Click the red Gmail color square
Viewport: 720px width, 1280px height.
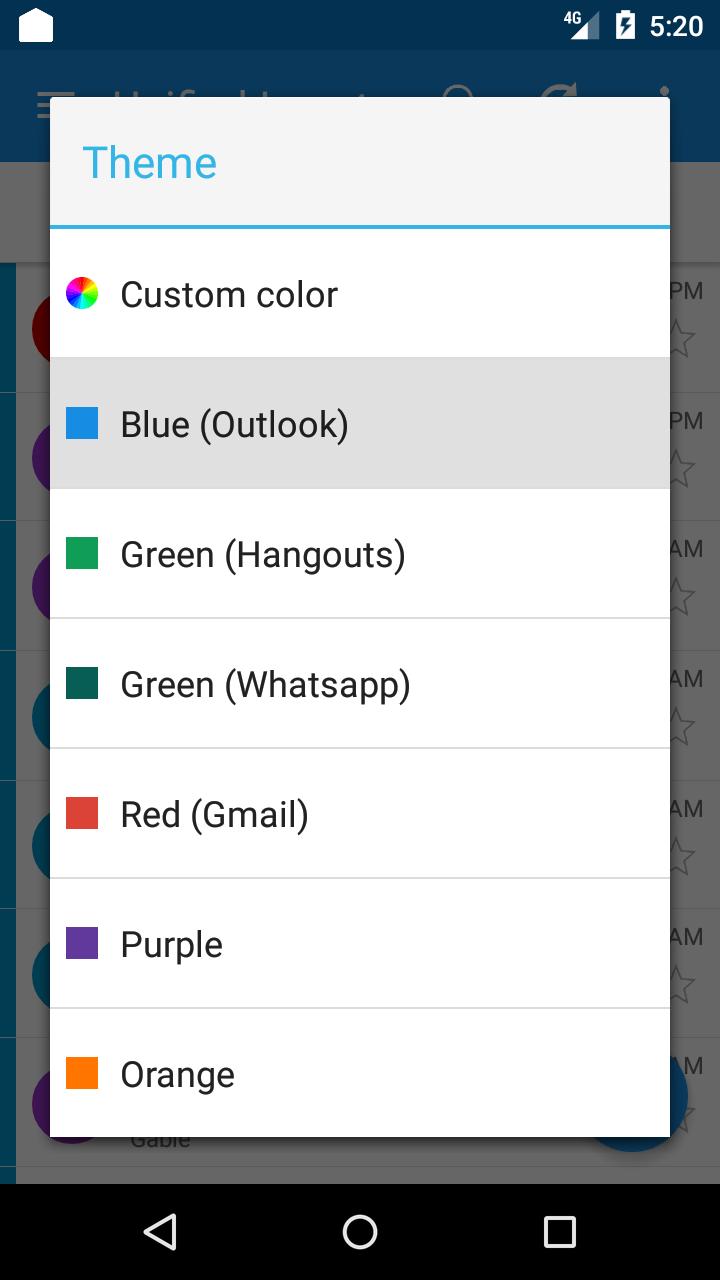point(82,813)
